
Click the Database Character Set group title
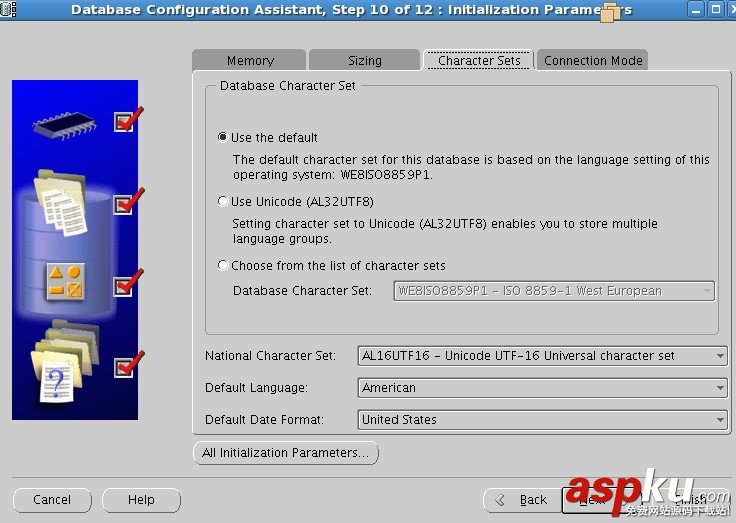pos(287,85)
